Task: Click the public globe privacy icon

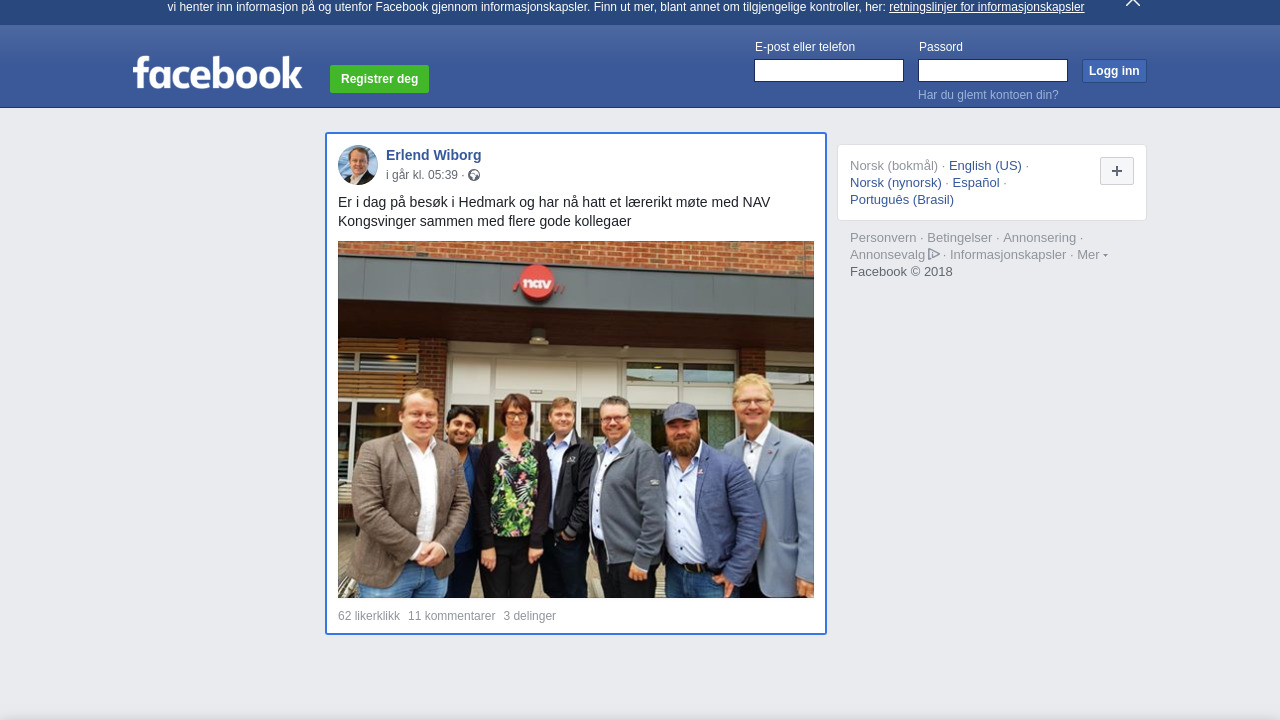Action: [474, 175]
